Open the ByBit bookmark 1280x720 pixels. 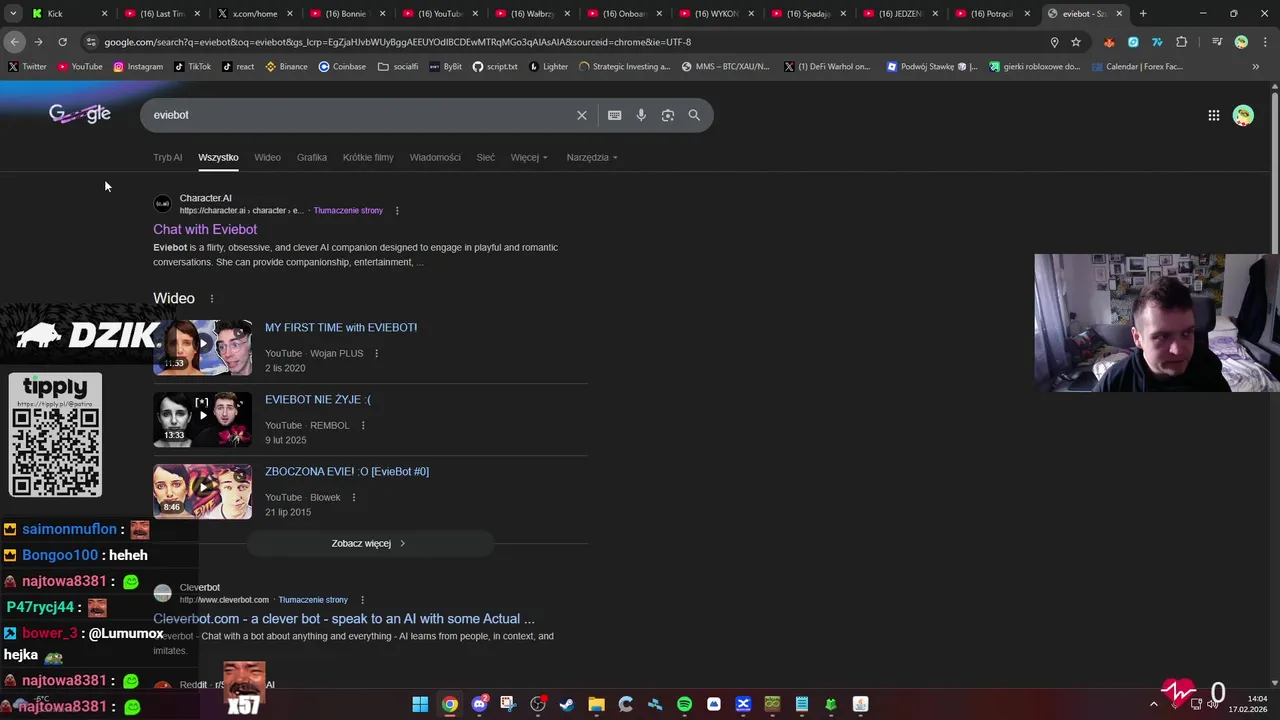point(445,67)
